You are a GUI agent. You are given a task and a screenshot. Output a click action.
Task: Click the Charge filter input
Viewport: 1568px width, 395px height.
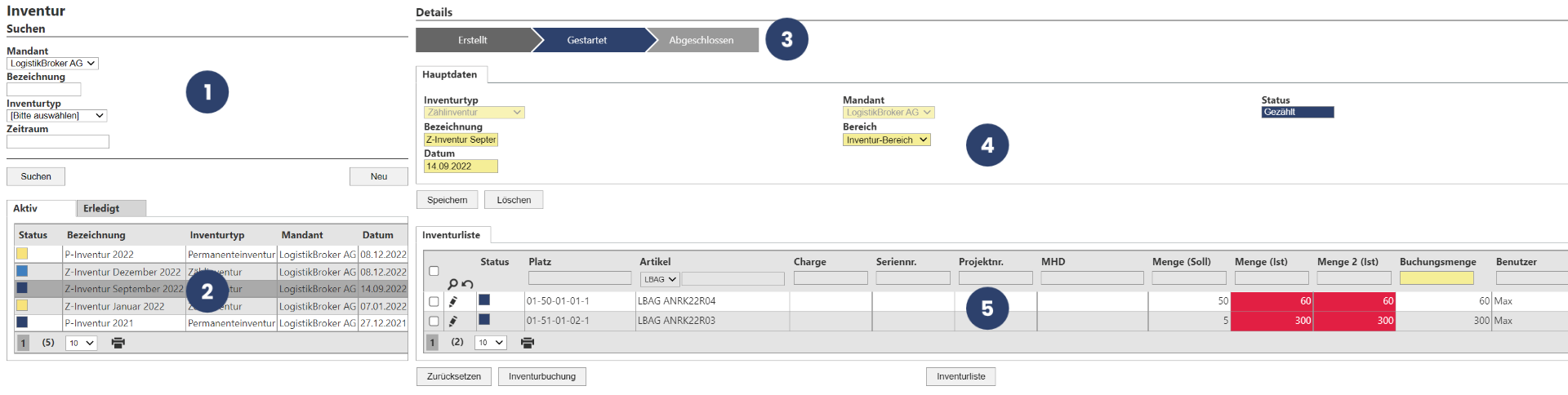coord(831,278)
